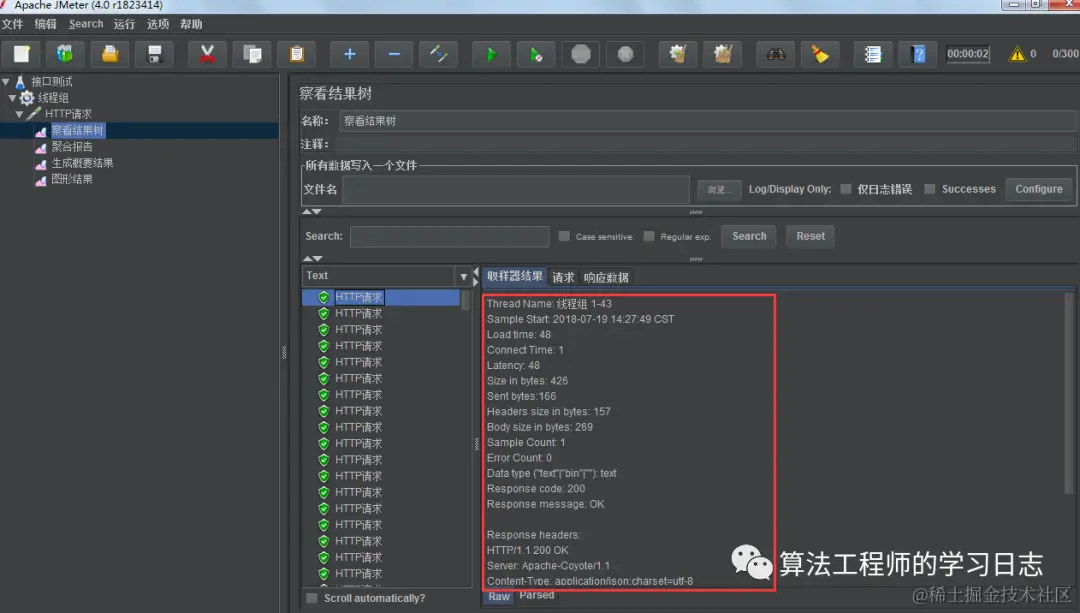Start the test with the green play icon

[491, 54]
